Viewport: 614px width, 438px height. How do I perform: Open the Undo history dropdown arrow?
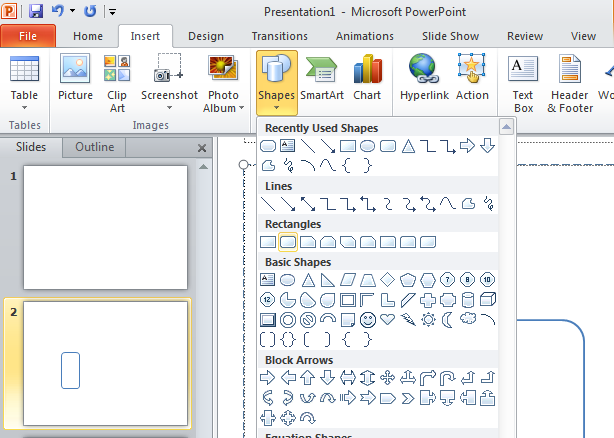72,11
